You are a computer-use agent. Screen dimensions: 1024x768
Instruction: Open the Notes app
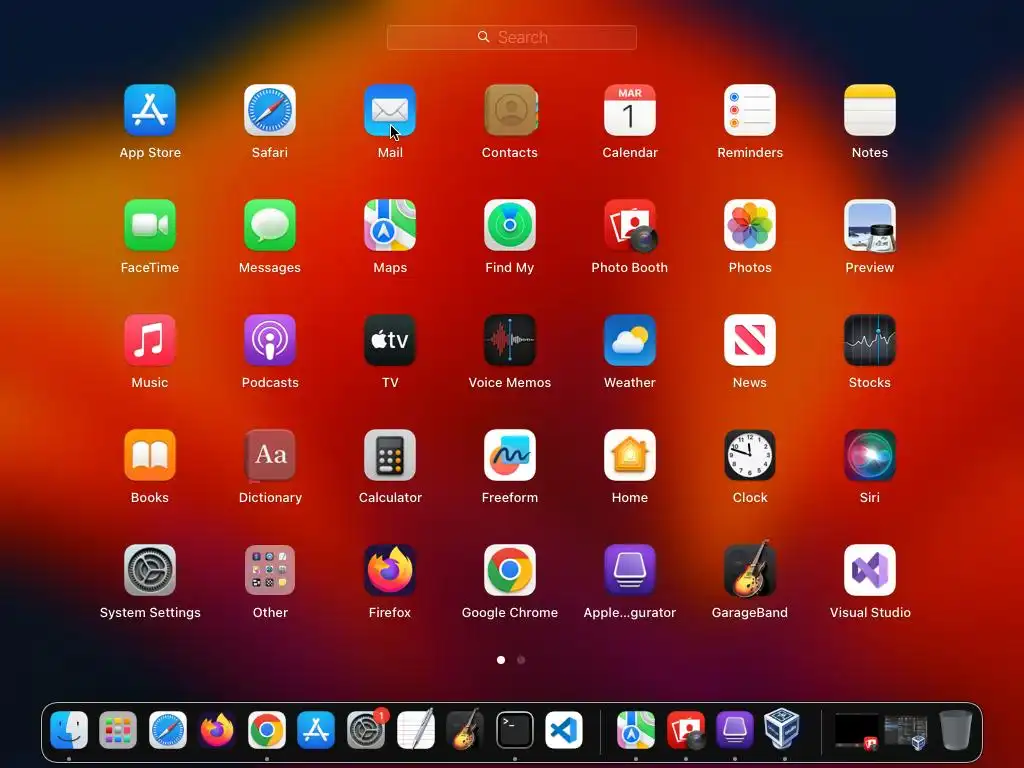click(x=870, y=110)
